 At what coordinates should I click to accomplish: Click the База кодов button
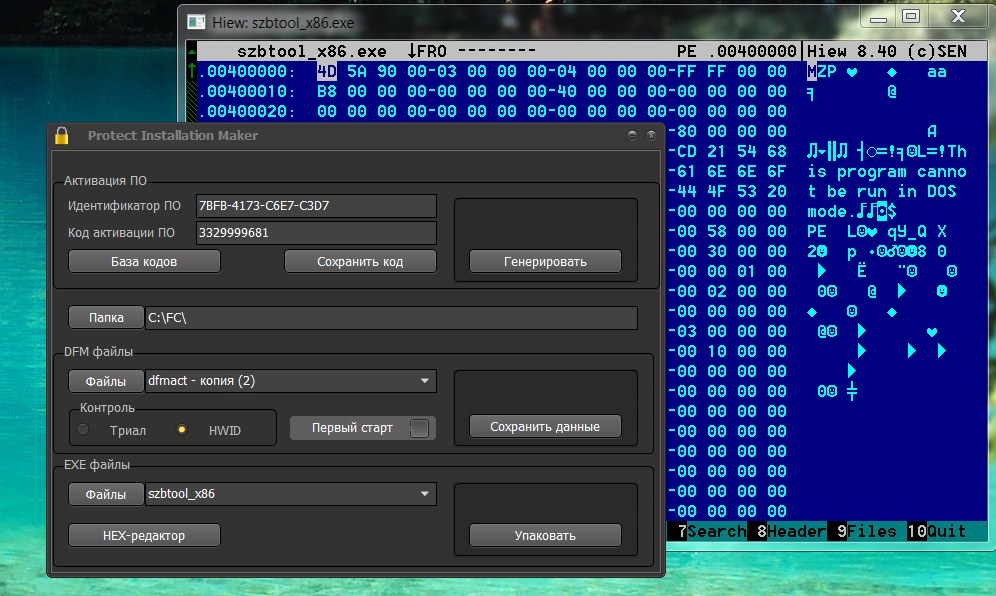click(144, 261)
